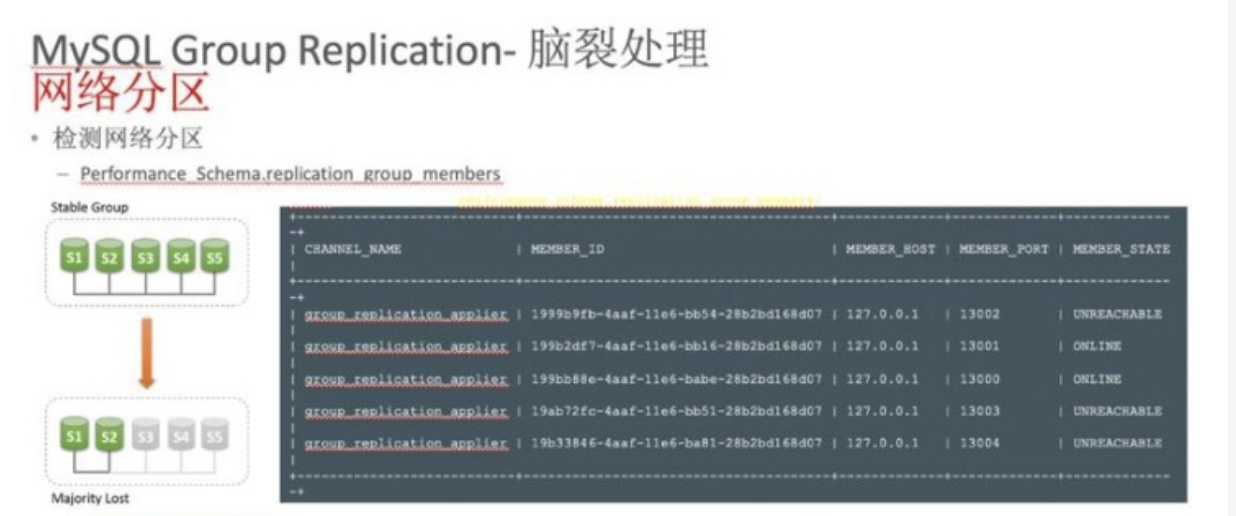Image resolution: width=1236 pixels, height=516 pixels.
Task: Select greyed S3 server in Majority Lost group
Action: 145,435
